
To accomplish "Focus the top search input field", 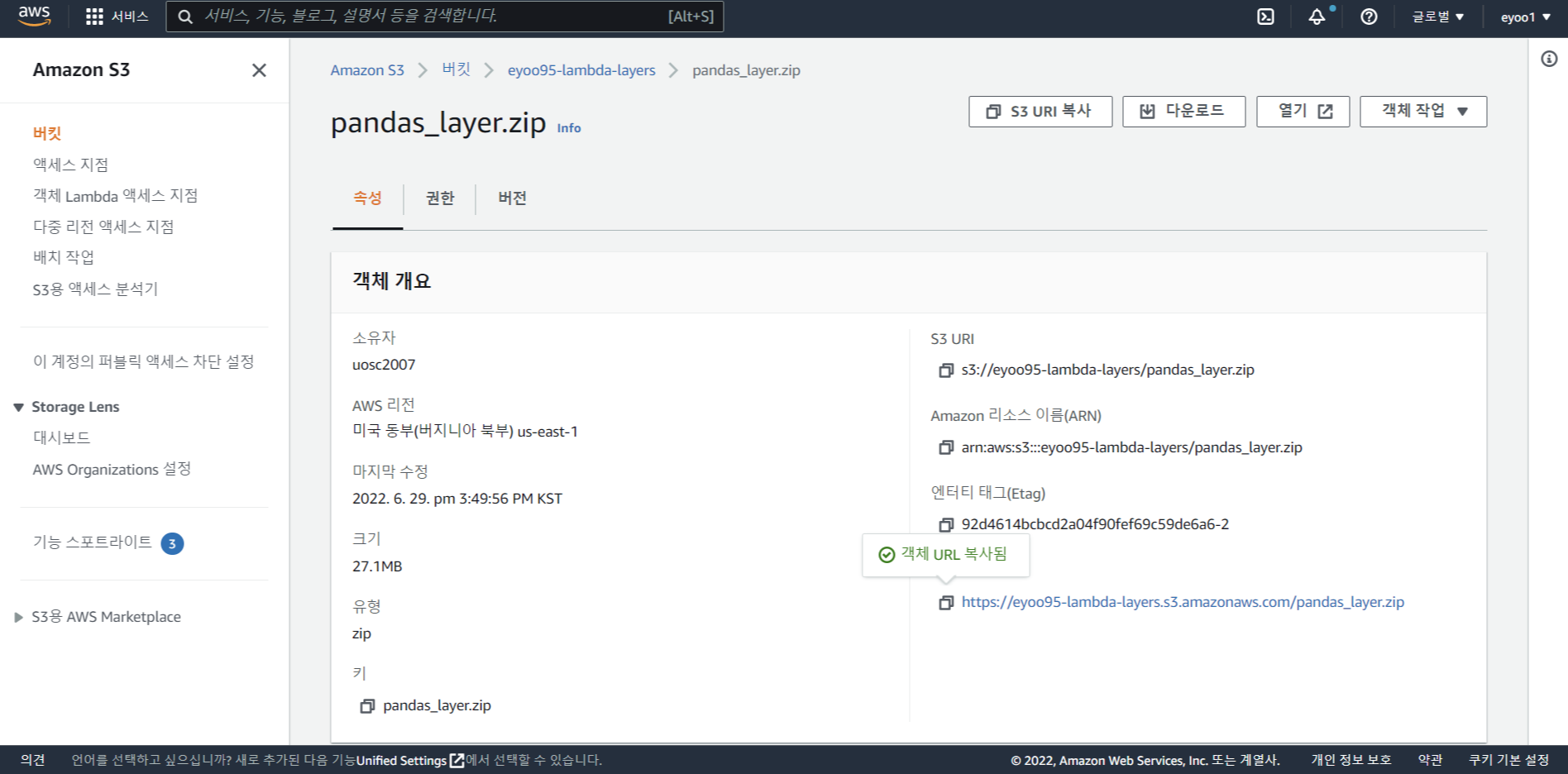I will point(445,17).
